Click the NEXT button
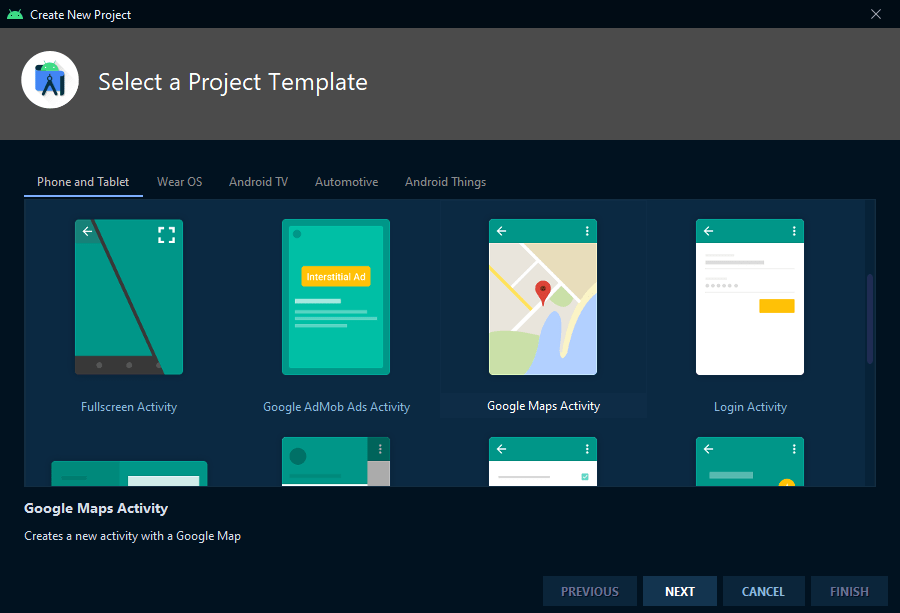Viewport: 900px width, 613px height. click(680, 591)
